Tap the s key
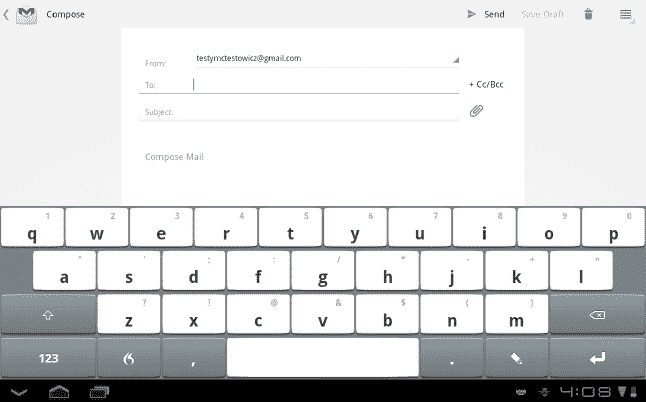Viewport: 646px width, 402px height. (129, 271)
